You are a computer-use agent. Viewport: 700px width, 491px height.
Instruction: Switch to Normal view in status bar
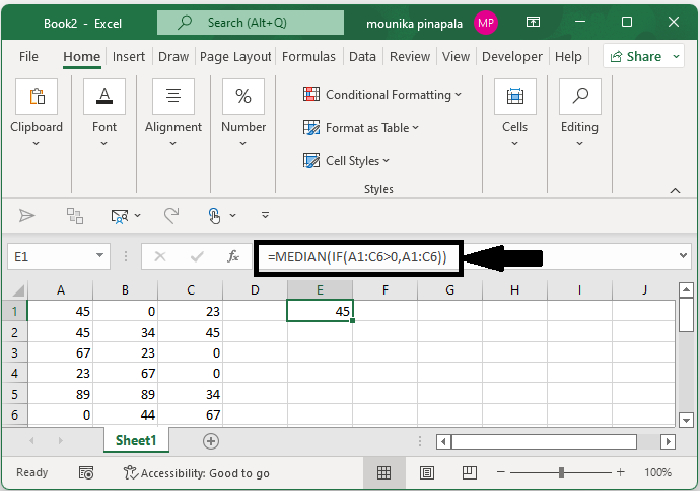tap(384, 472)
